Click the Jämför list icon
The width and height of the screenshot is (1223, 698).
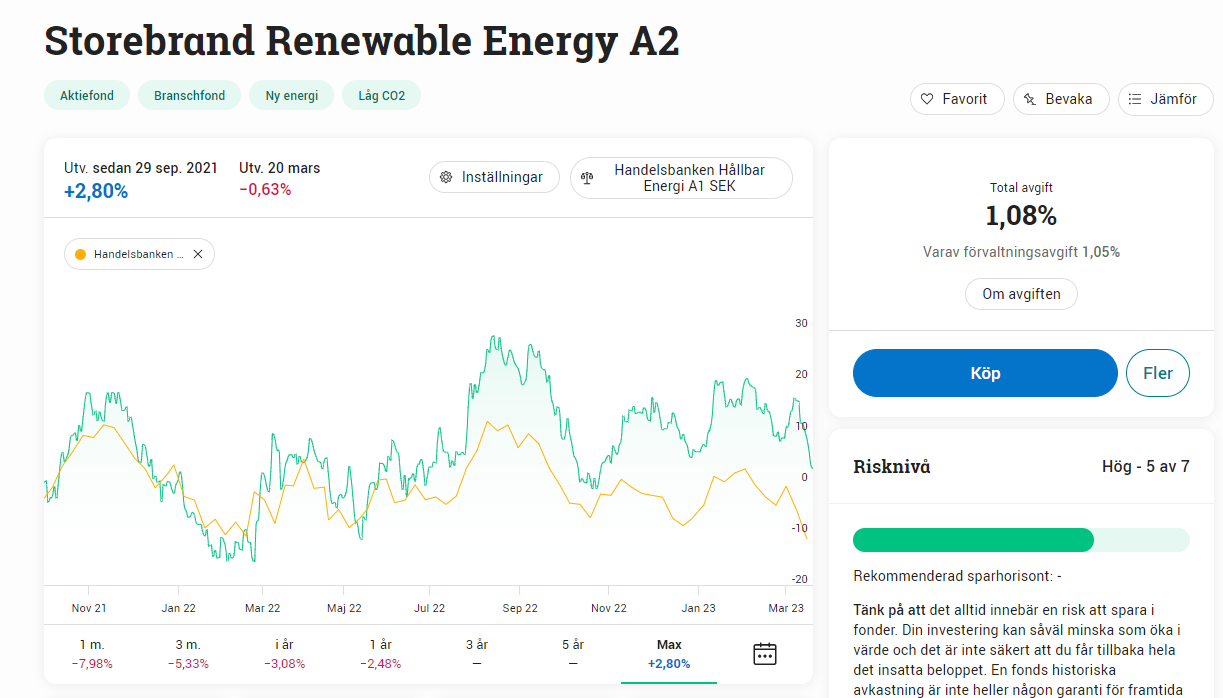[1135, 99]
